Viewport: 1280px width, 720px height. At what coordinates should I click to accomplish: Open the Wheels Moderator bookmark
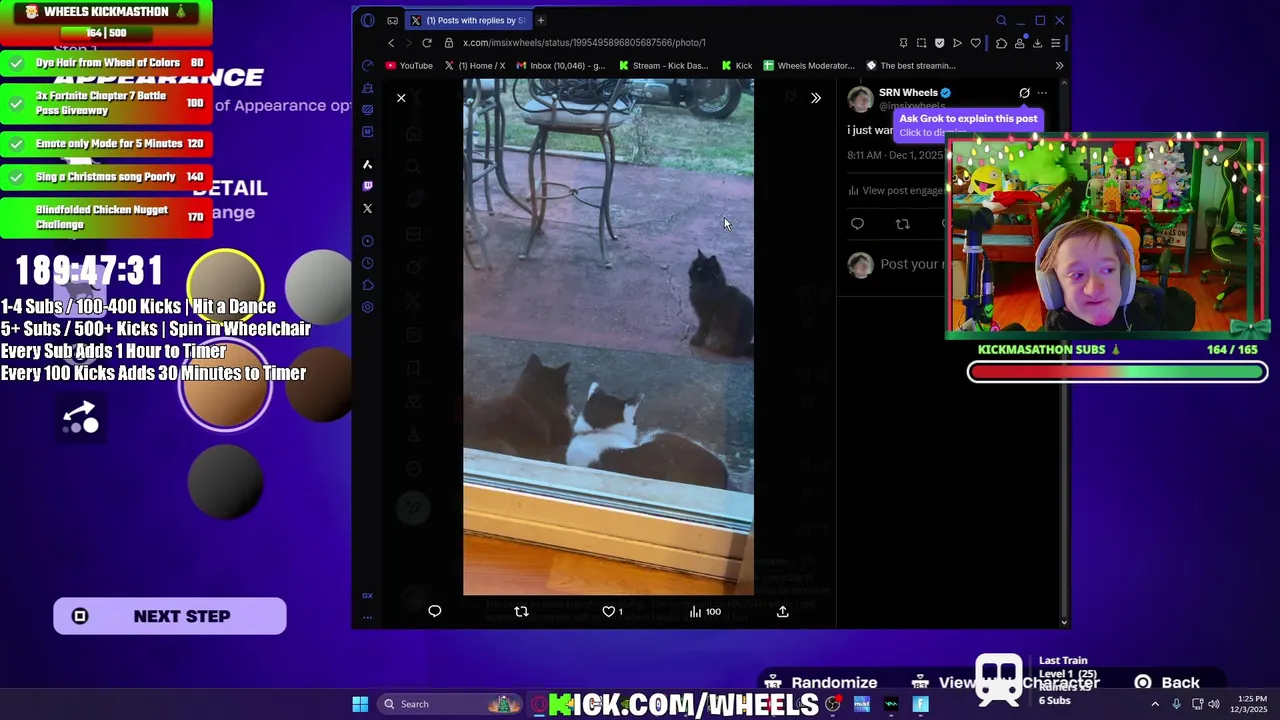(809, 66)
